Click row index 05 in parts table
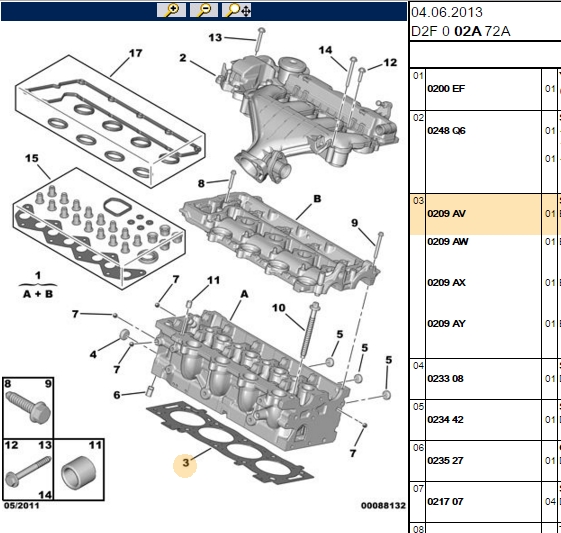This screenshot has width=561, height=533. point(418,407)
